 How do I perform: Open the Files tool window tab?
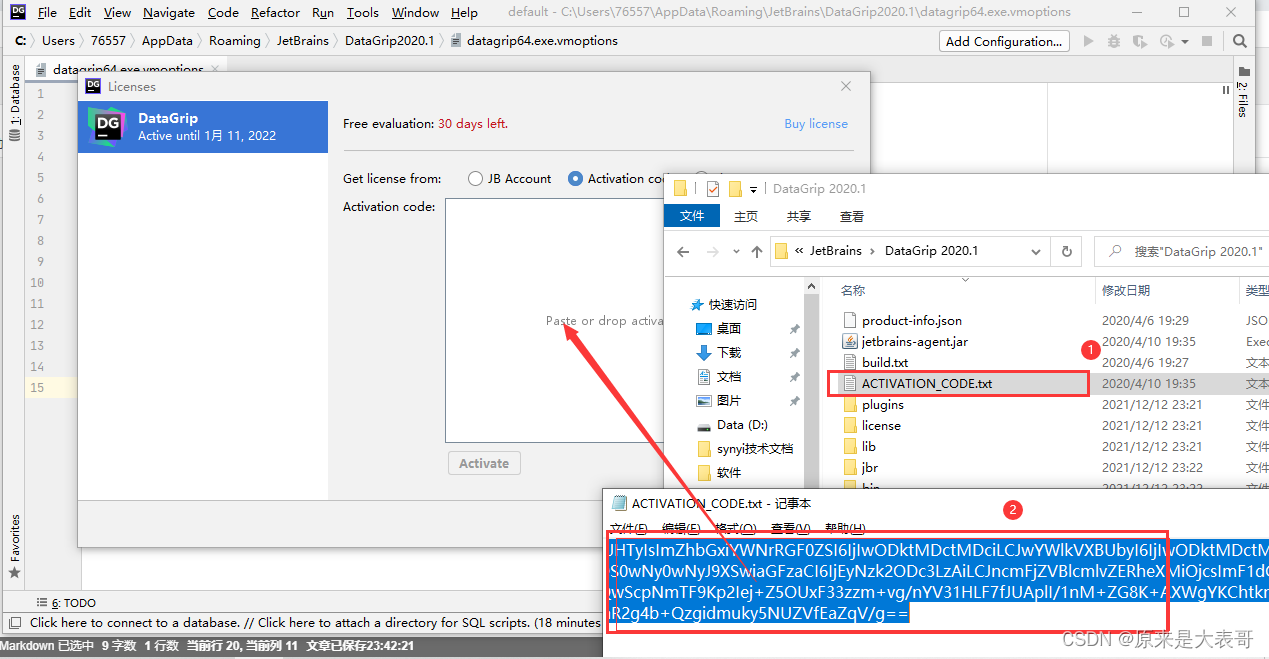click(1243, 92)
